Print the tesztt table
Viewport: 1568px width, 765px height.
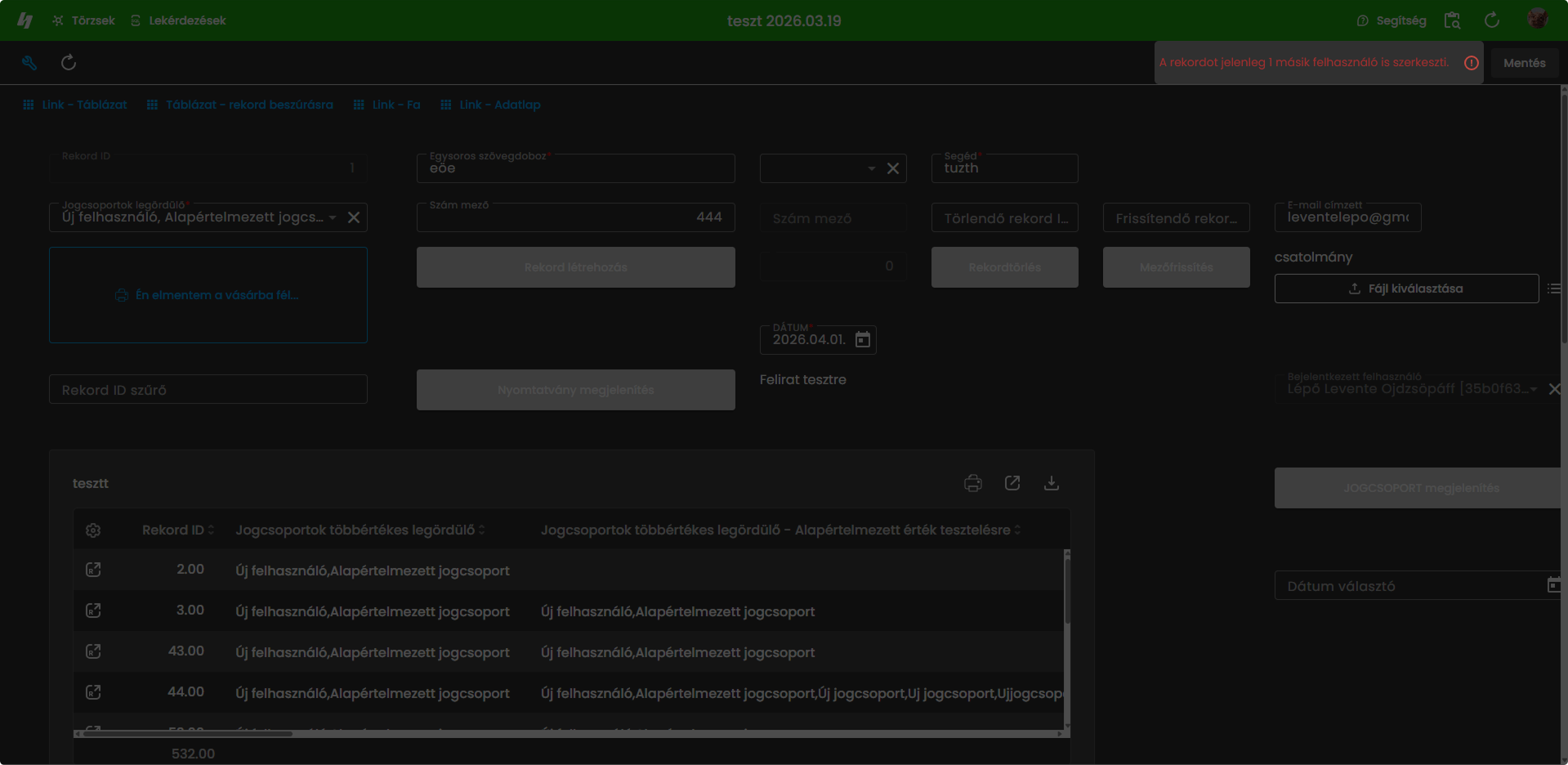coord(972,483)
